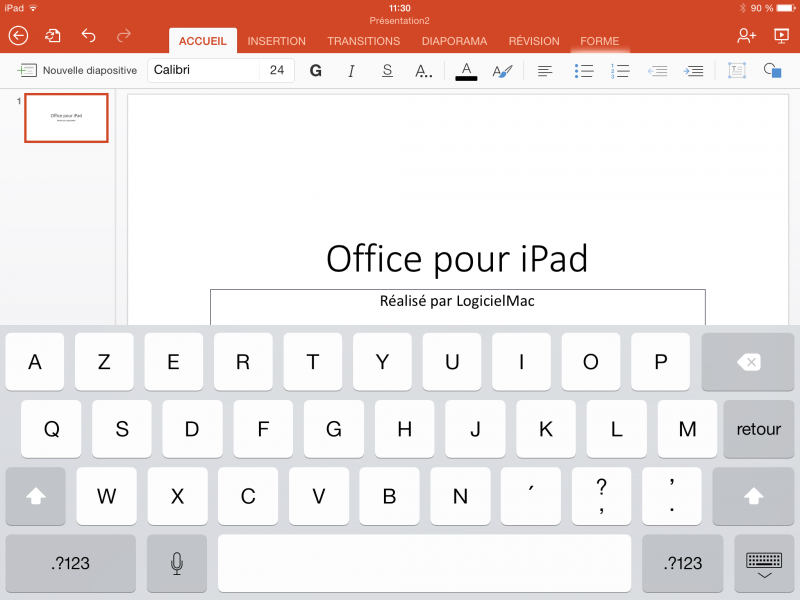This screenshot has width=800, height=600.
Task: Tap the backspace delete key
Action: pyautogui.click(x=748, y=362)
